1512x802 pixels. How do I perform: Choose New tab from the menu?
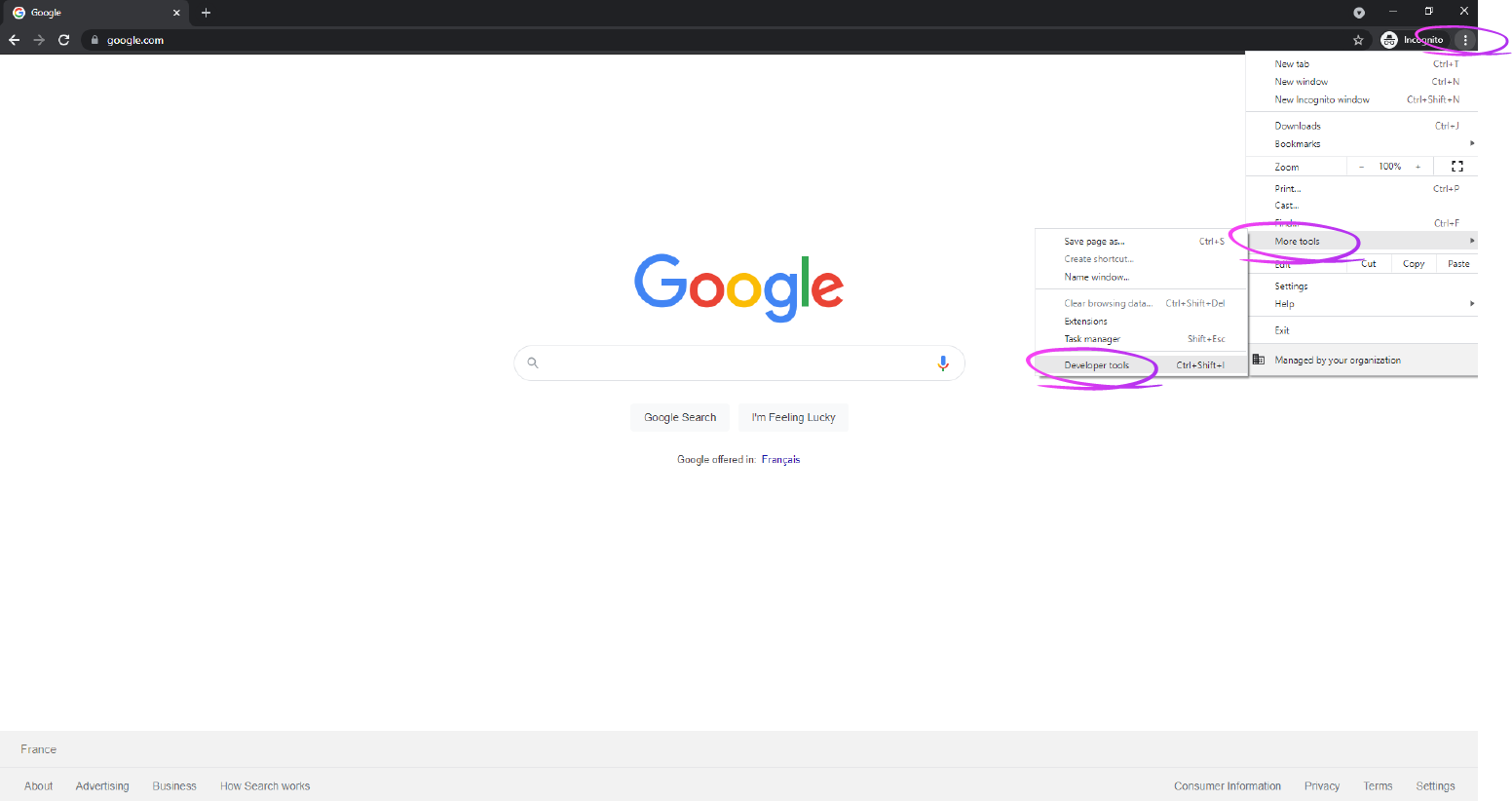[1362, 64]
